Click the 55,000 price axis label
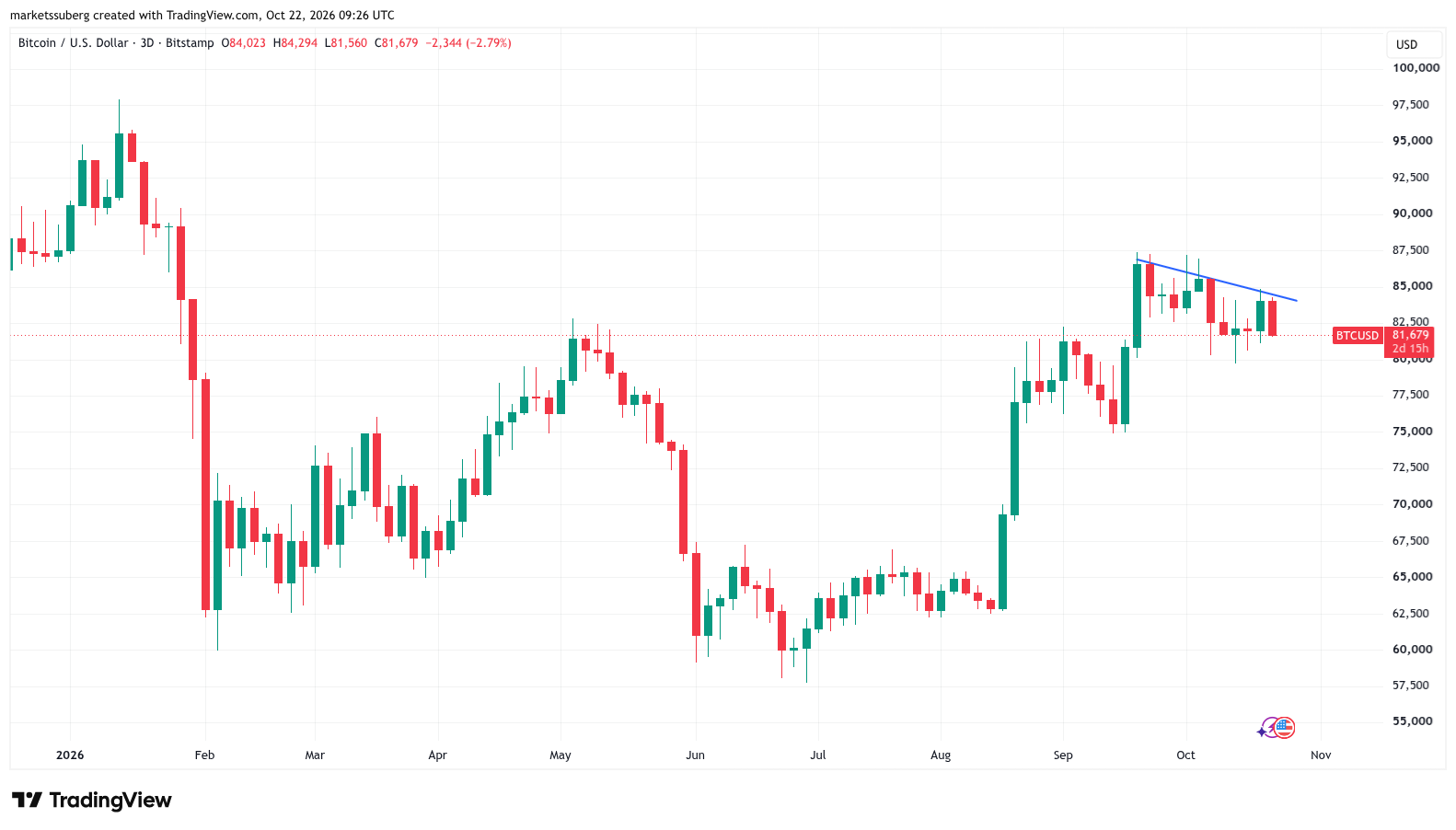The width and height of the screenshot is (1456, 830). 1412,721
